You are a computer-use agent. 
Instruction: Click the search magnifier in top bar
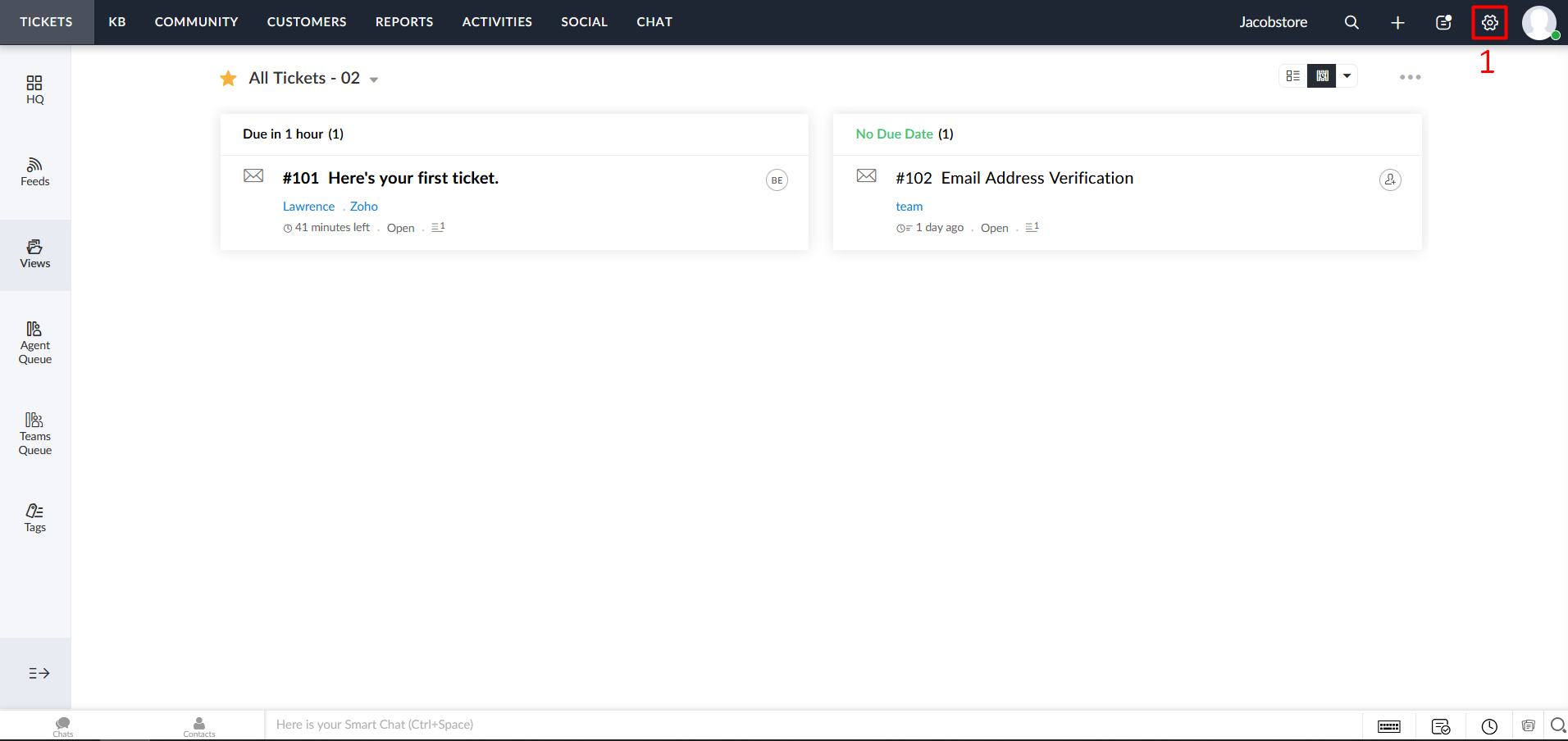[1351, 23]
